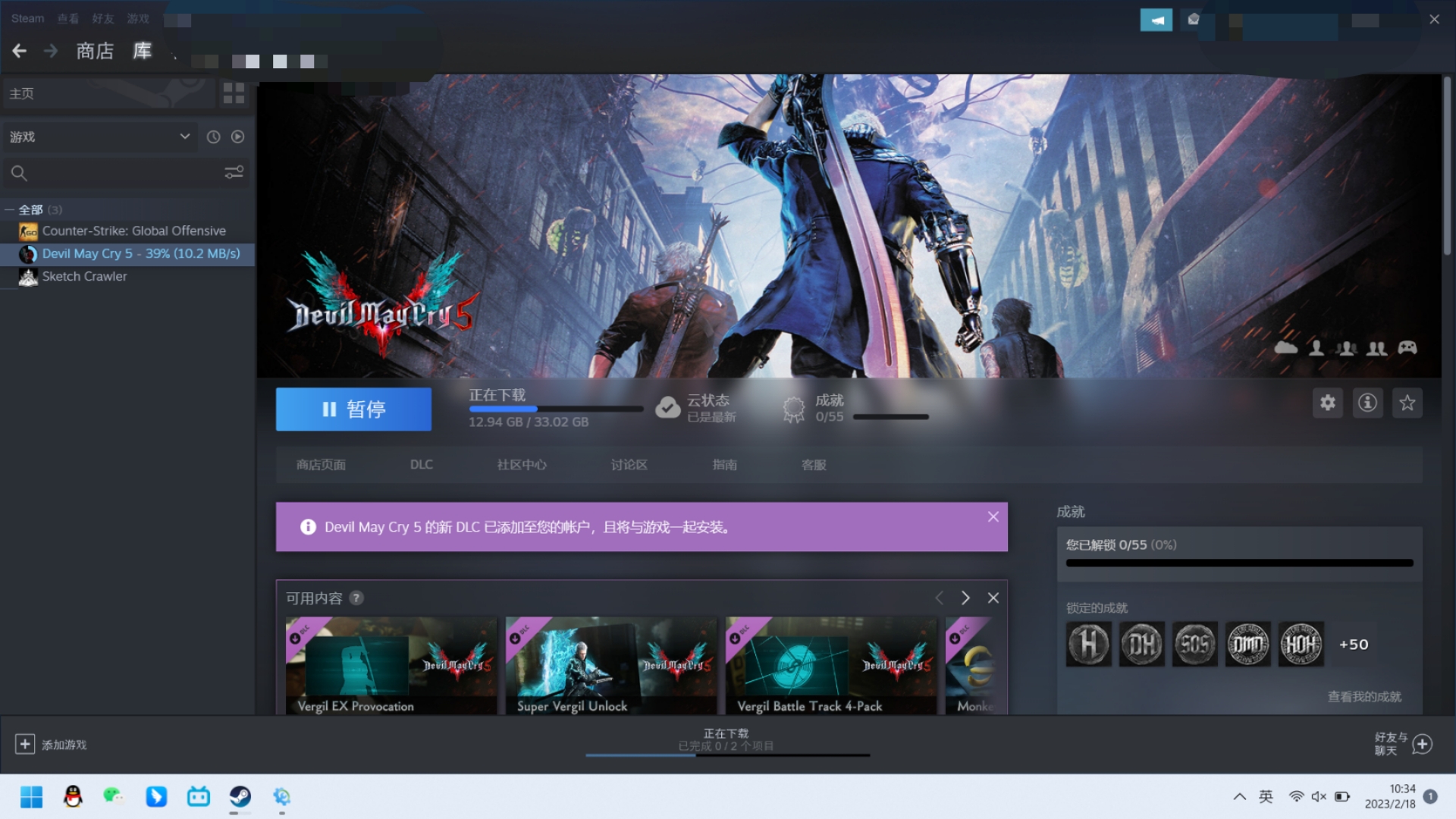Click 查看我的成就 link
Screen dimensions: 1456x819
tap(1363, 696)
